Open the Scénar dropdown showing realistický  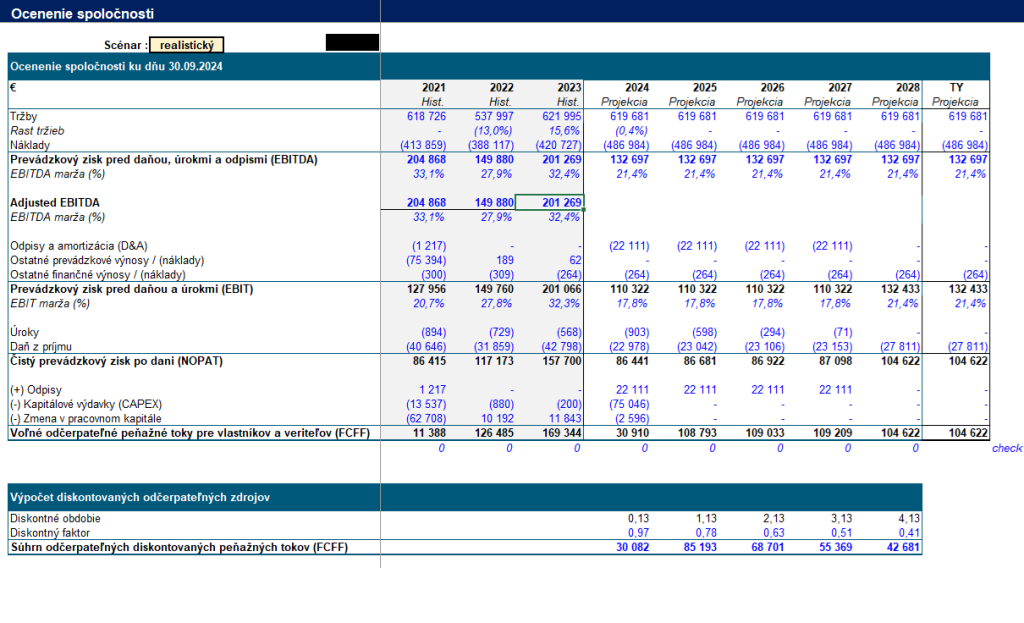click(187, 45)
